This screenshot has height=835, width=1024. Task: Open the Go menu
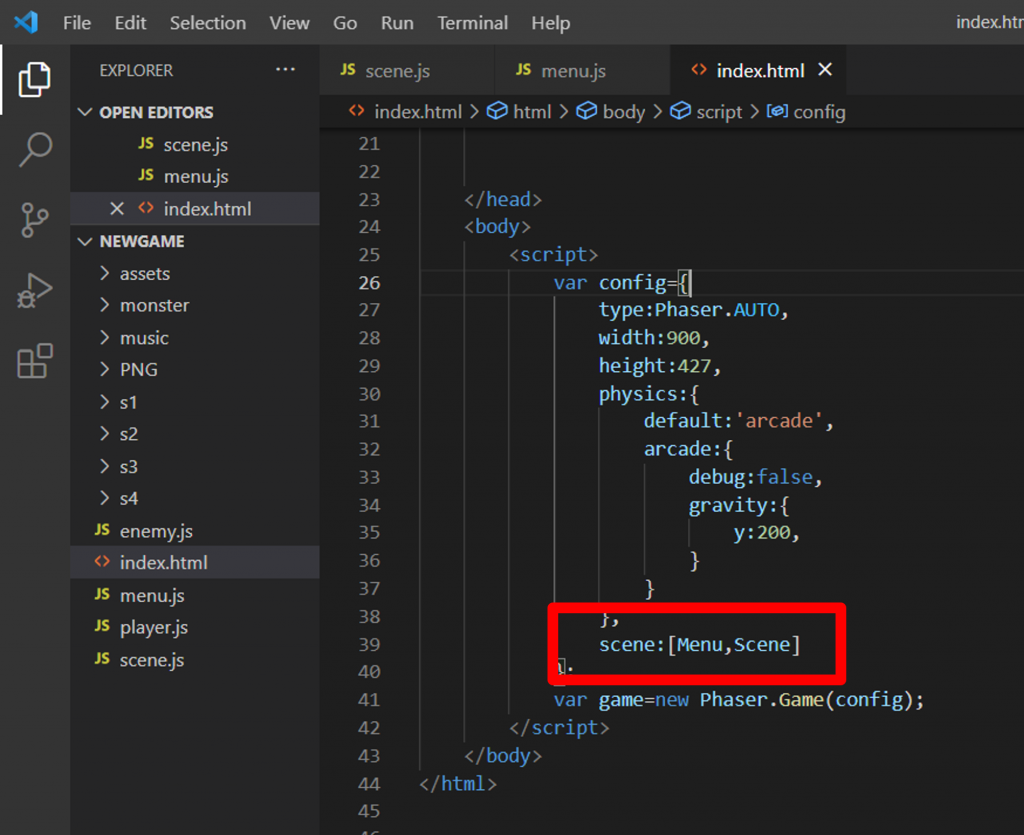[x=345, y=23]
